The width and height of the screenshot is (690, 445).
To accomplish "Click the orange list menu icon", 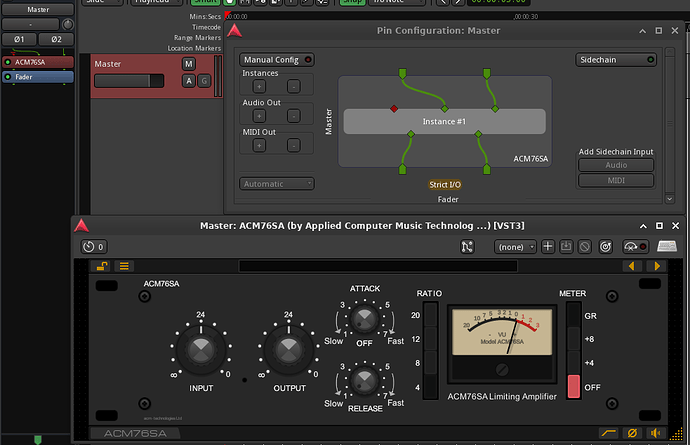I will pos(124,266).
